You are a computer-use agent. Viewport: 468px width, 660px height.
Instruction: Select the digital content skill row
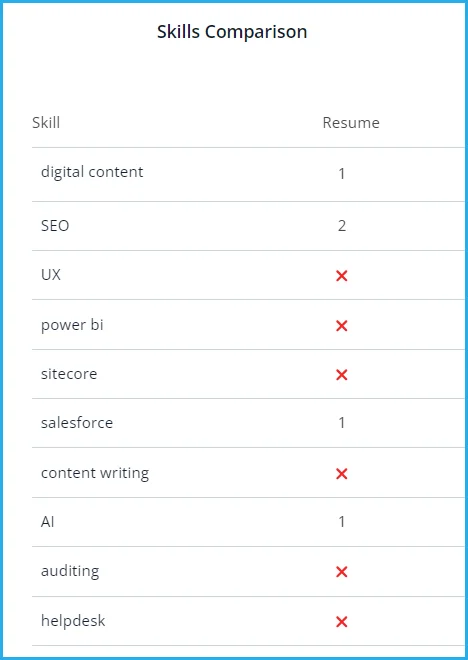(x=248, y=174)
